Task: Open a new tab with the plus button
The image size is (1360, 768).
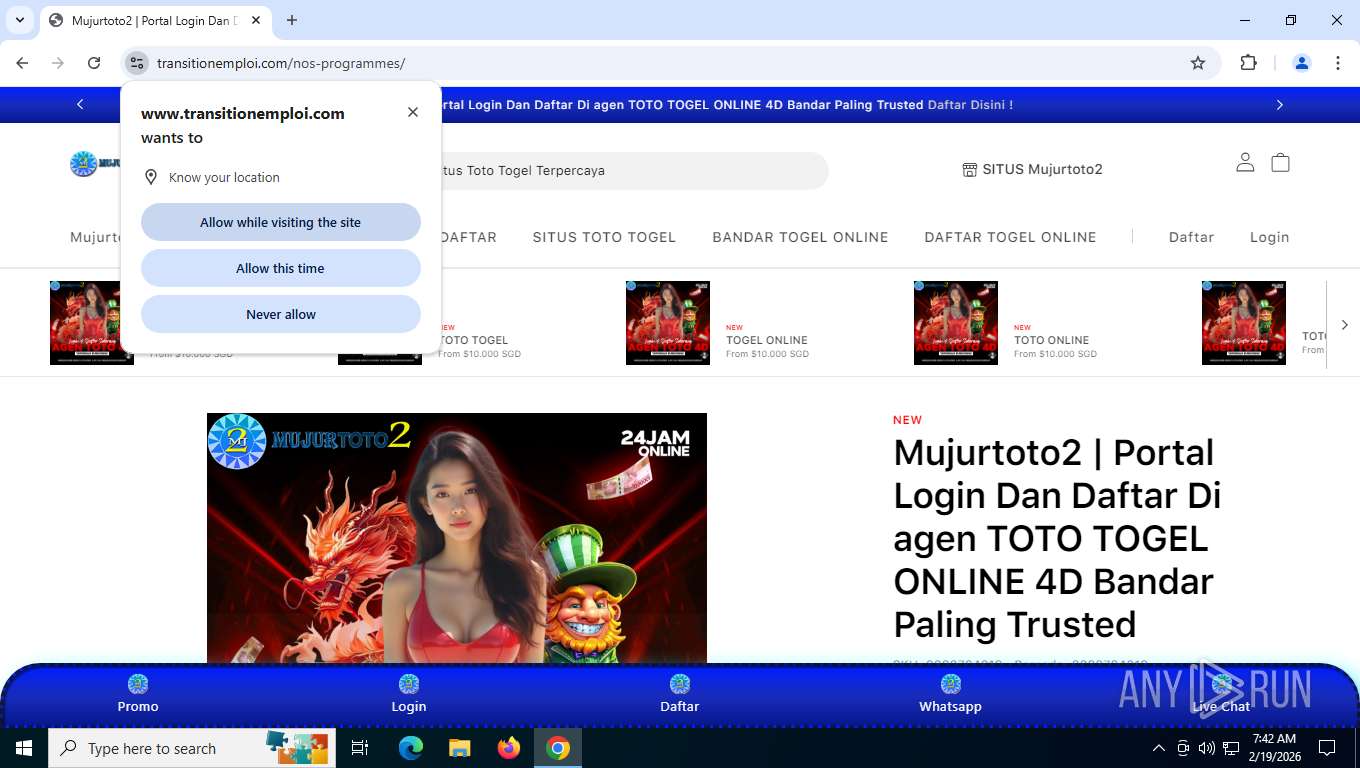Action: pyautogui.click(x=292, y=20)
